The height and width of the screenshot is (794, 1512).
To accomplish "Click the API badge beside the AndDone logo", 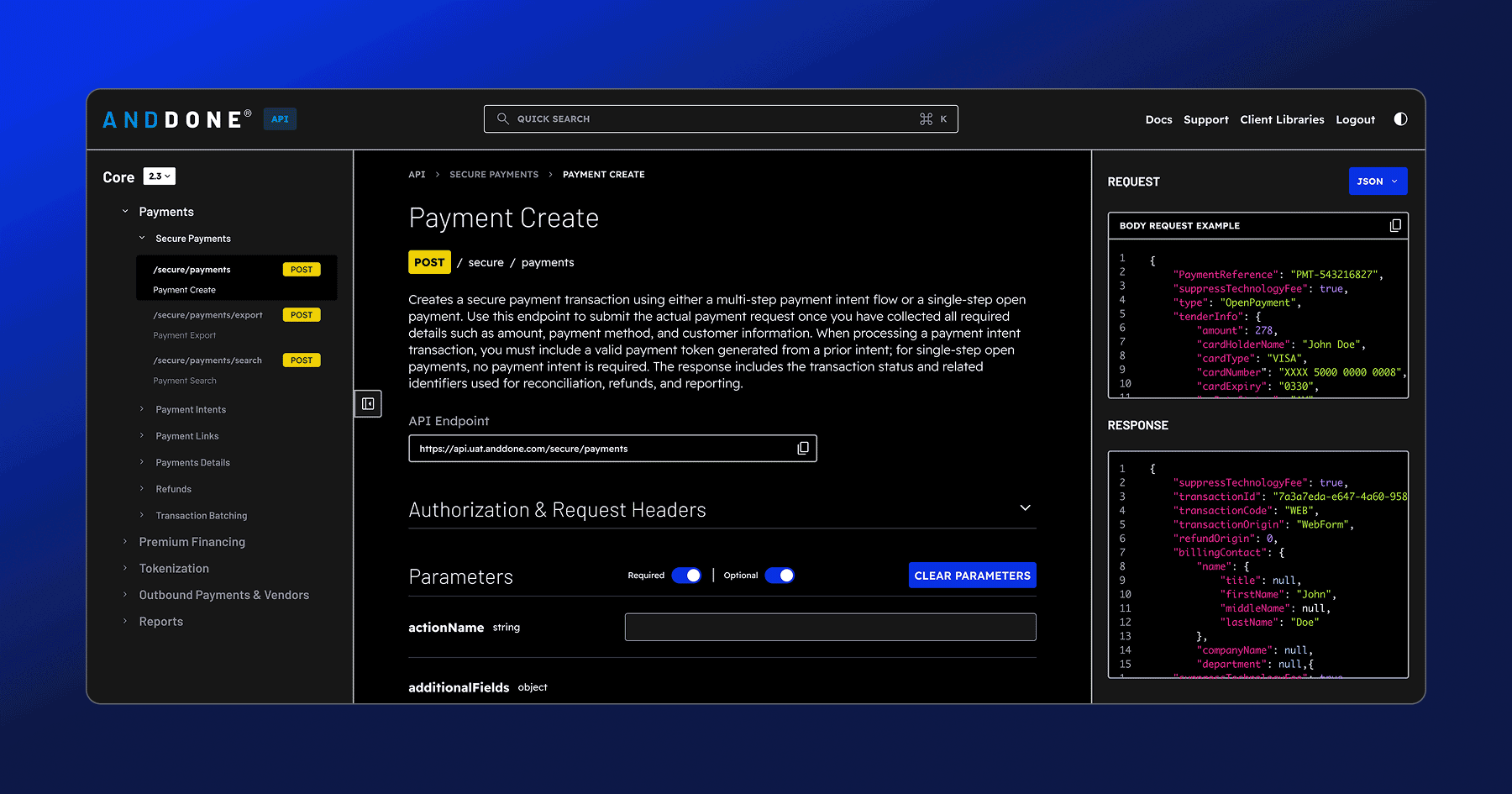I will point(279,118).
